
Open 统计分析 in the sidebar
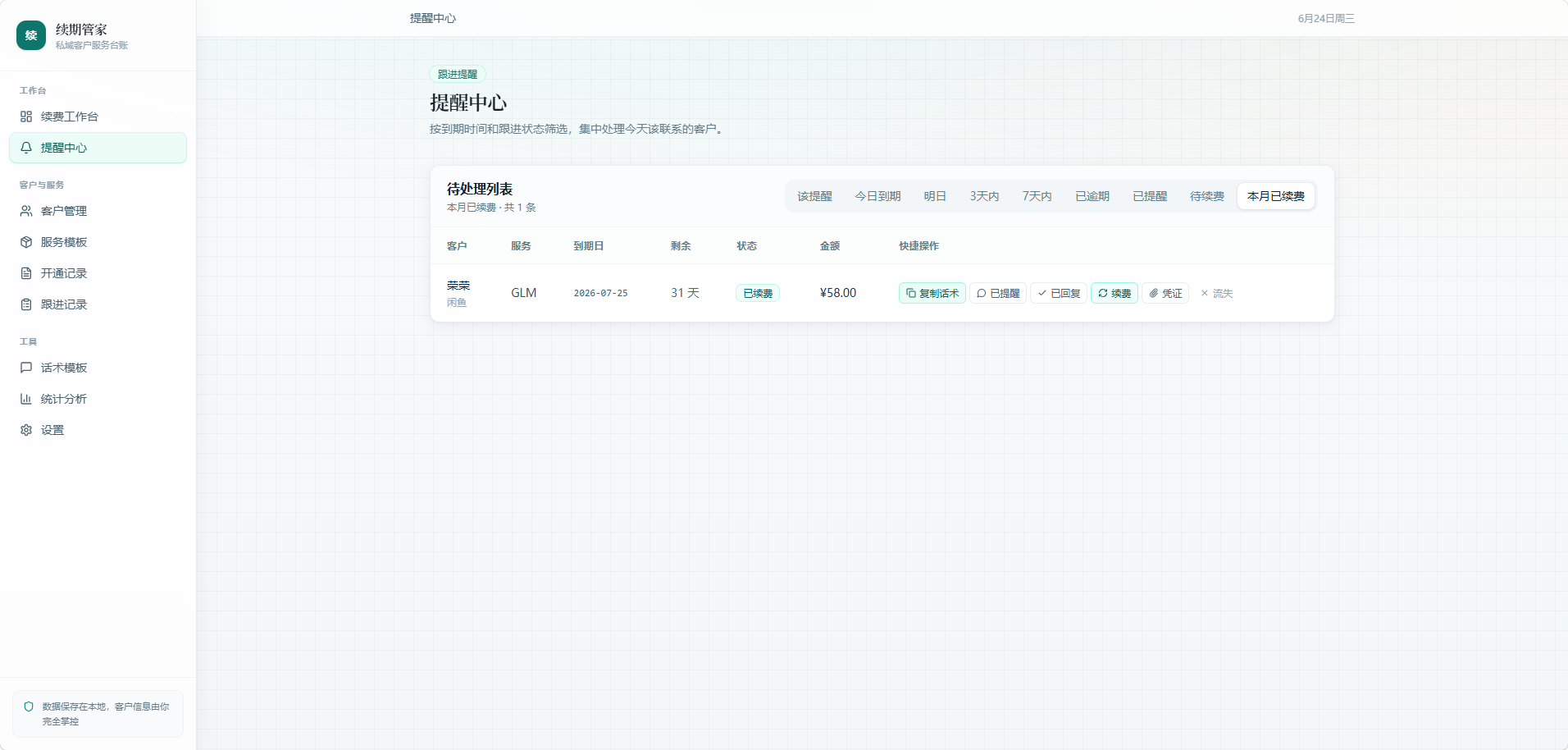coord(98,399)
